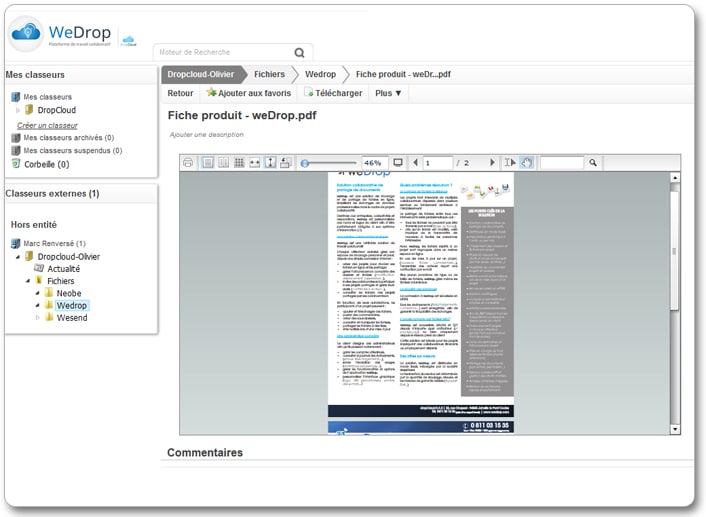The height and width of the screenshot is (517, 706).
Task: Click the page number field
Action: [x=437, y=163]
